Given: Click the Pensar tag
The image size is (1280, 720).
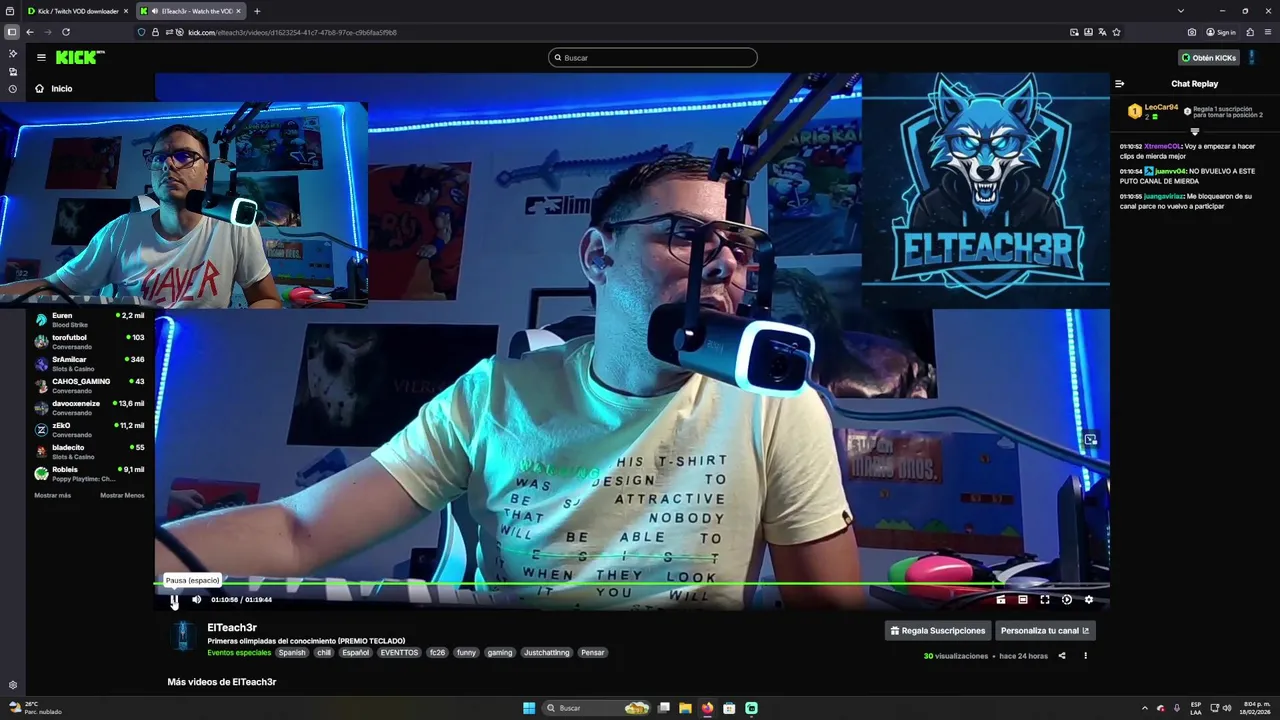Looking at the screenshot, I should [593, 653].
